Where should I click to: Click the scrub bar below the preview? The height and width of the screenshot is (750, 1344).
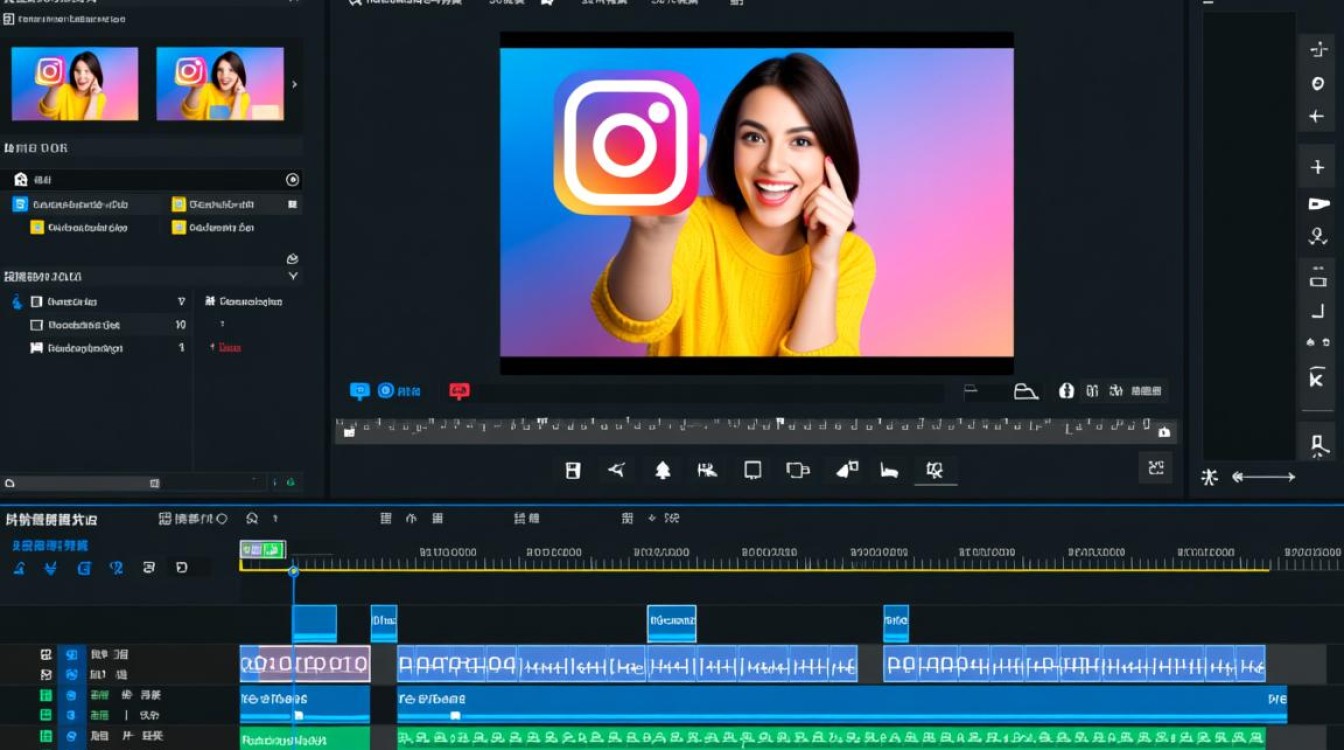click(756, 430)
